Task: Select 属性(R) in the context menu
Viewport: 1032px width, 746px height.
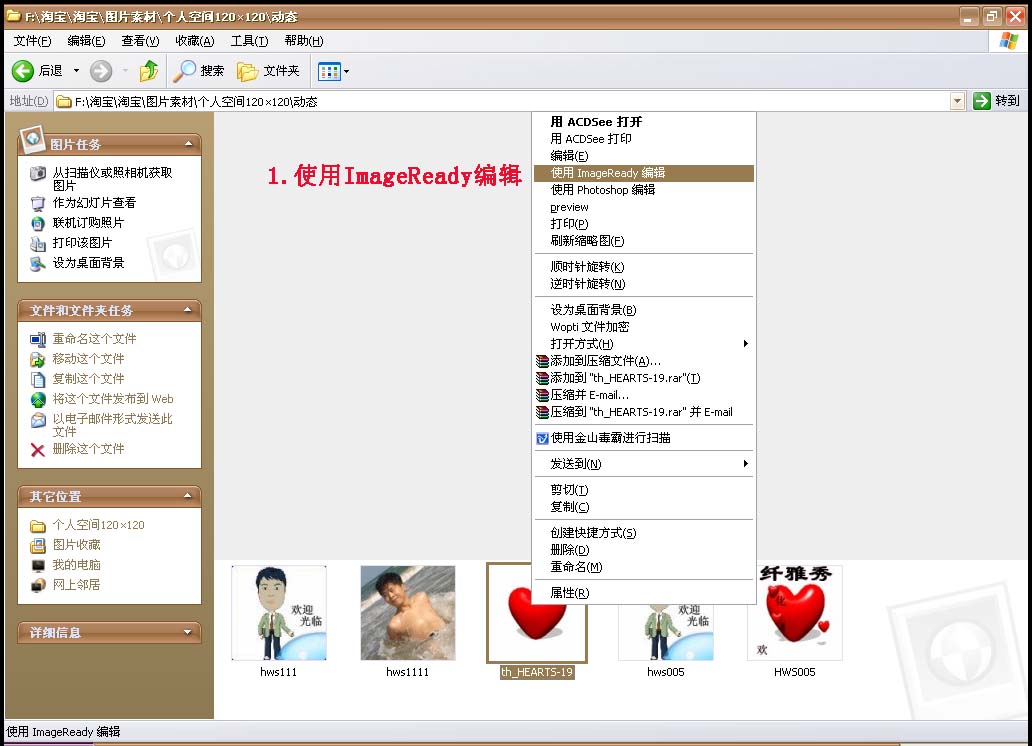Action: click(x=643, y=593)
